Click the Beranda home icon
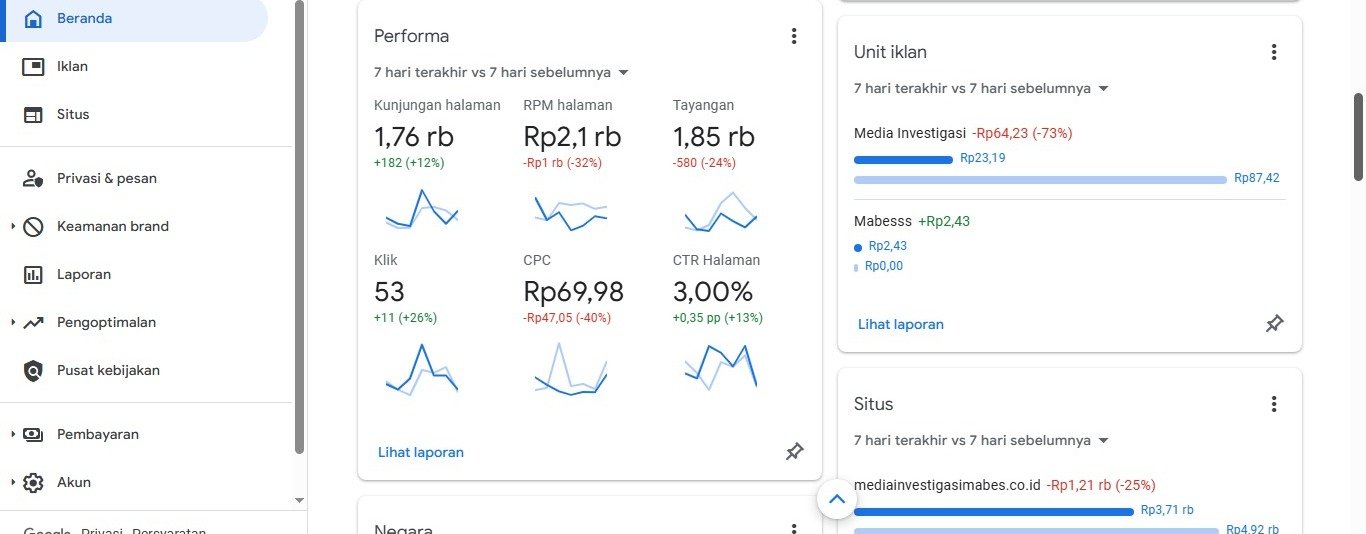Image resolution: width=1366 pixels, height=534 pixels. click(33, 19)
